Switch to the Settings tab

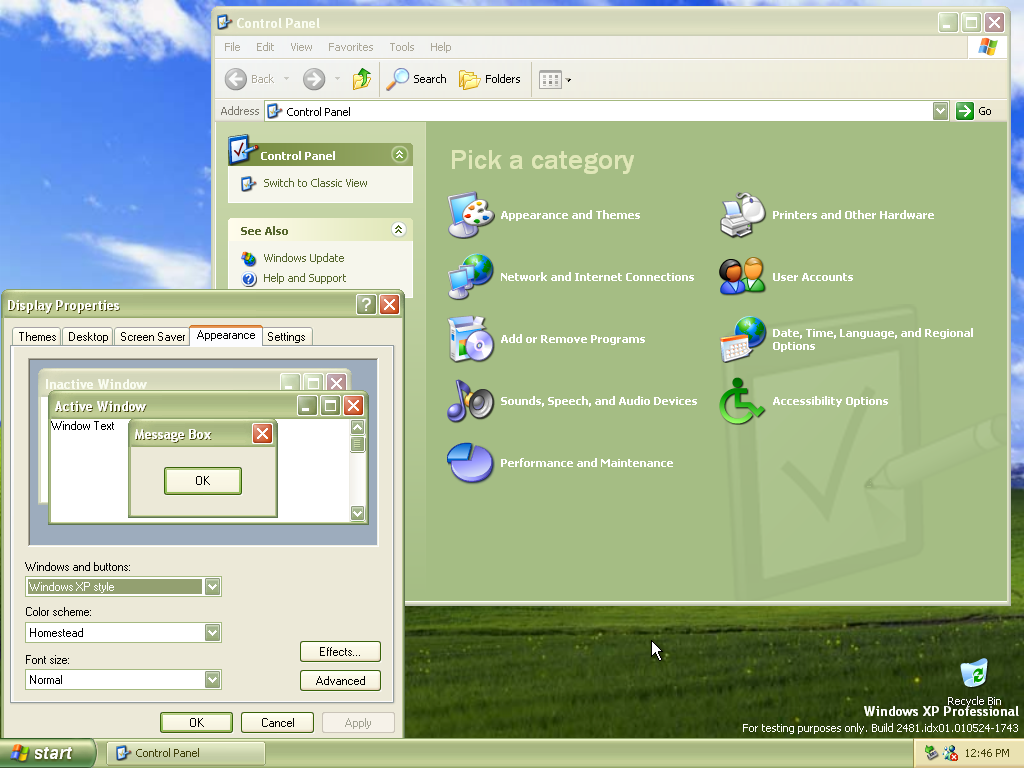pyautogui.click(x=286, y=336)
